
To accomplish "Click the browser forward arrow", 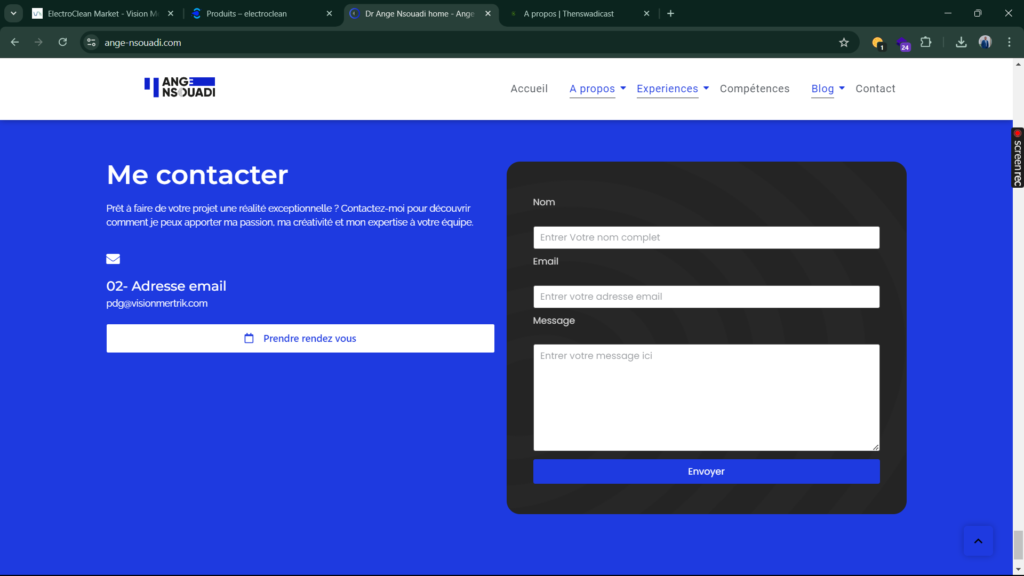I will click(x=39, y=42).
